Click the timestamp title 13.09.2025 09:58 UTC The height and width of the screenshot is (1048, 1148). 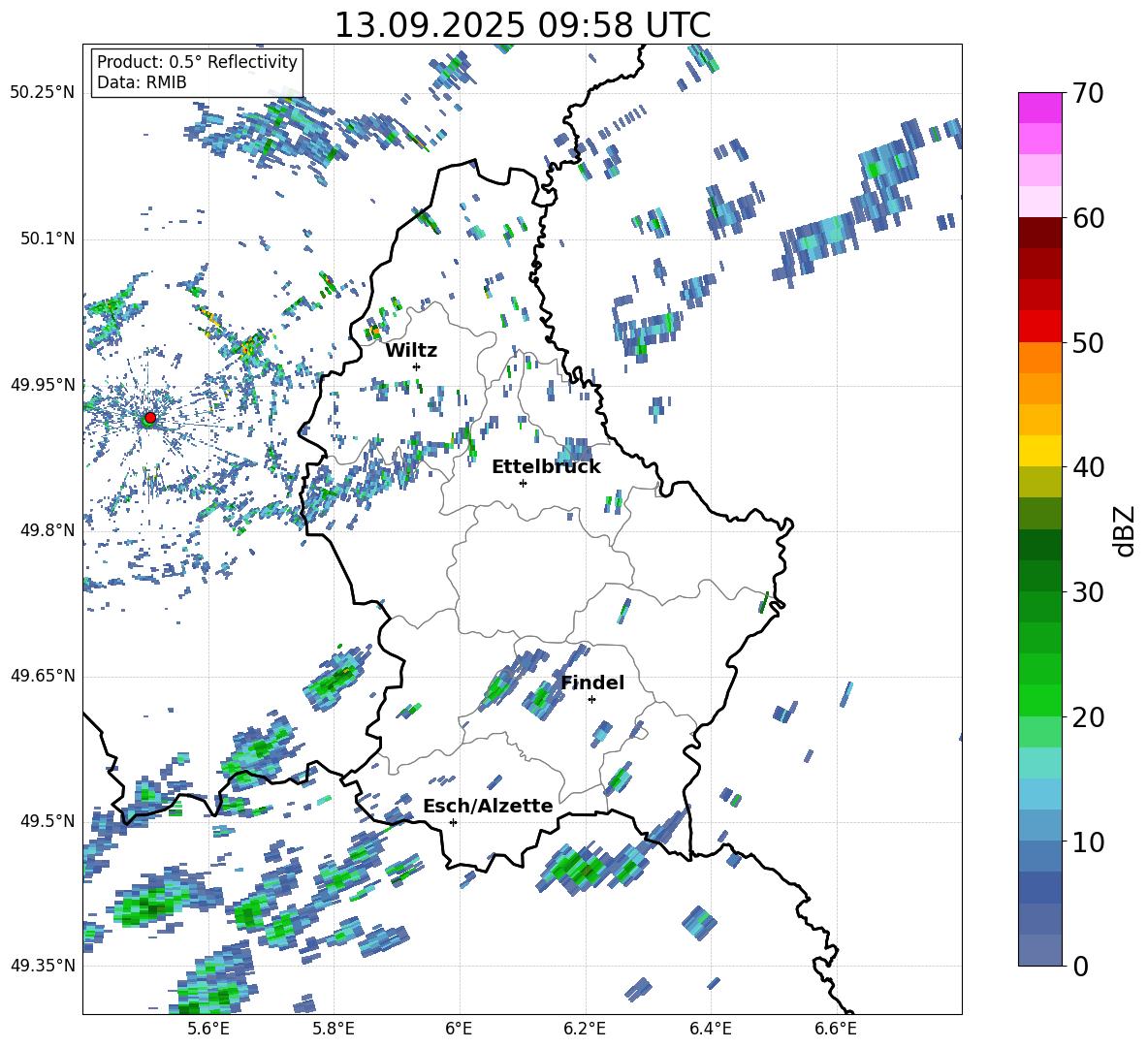click(x=522, y=24)
